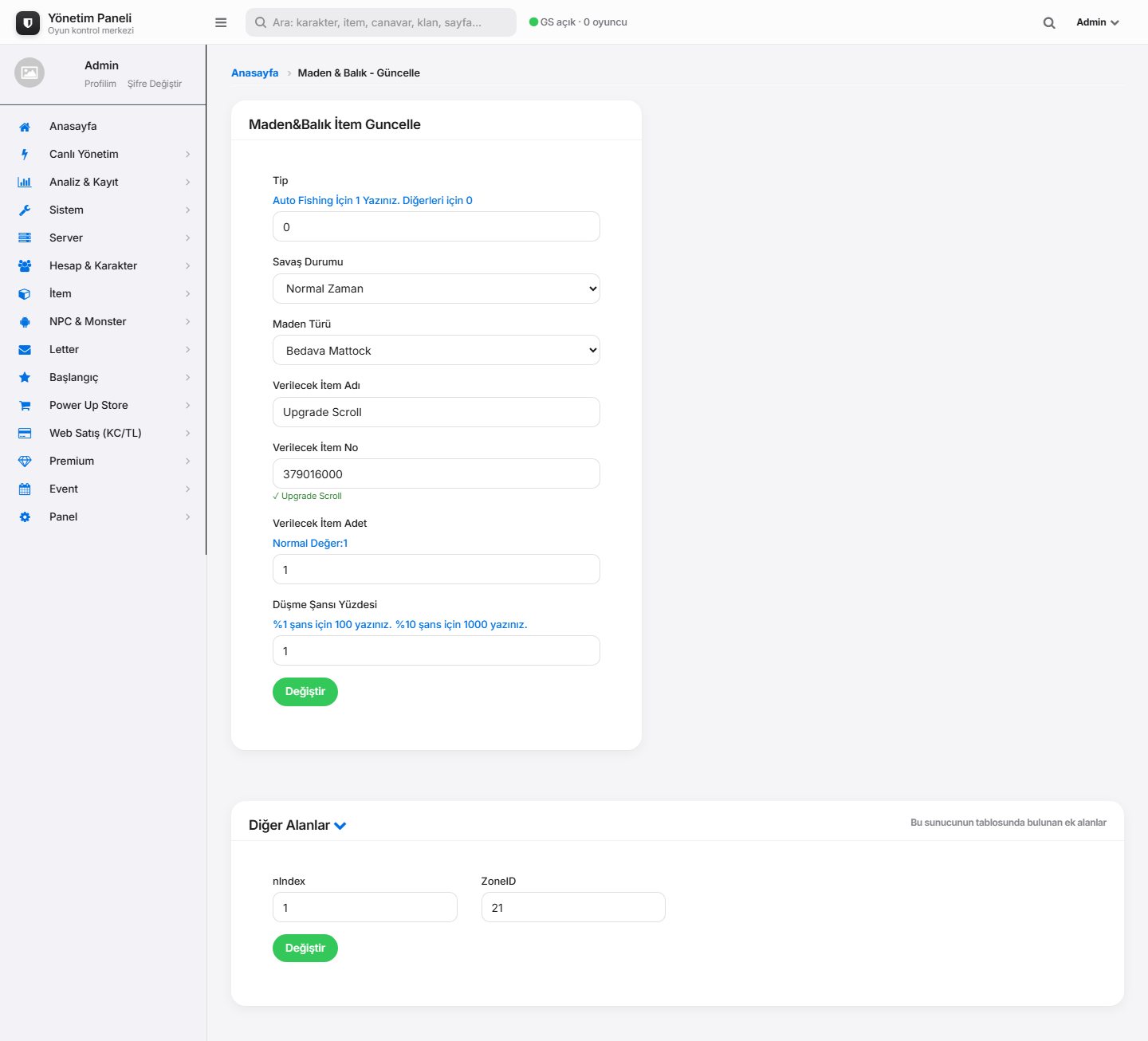Open the Hesap & Karakter menu
Viewport: 1148px width, 1041px height.
[104, 266]
